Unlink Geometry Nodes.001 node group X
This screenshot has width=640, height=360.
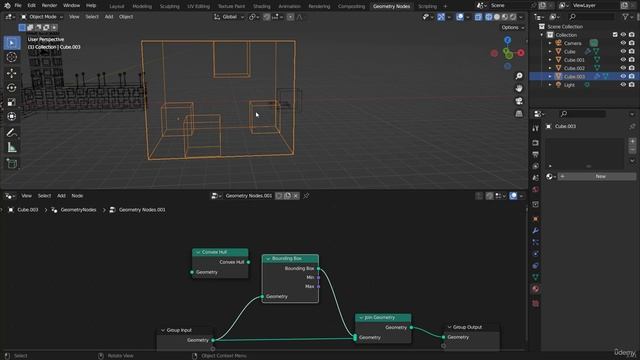point(296,196)
